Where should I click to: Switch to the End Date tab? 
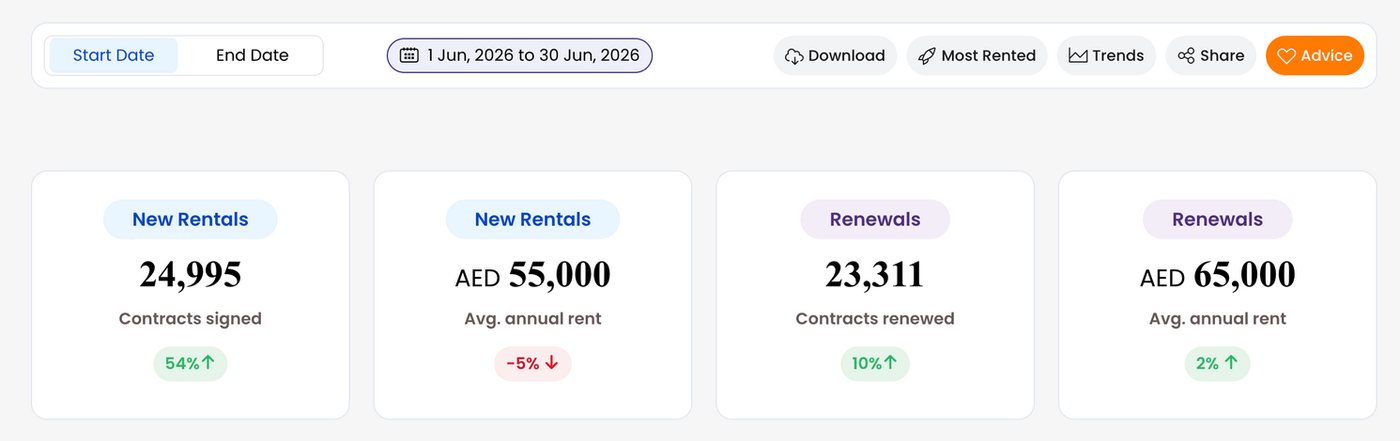click(x=252, y=55)
